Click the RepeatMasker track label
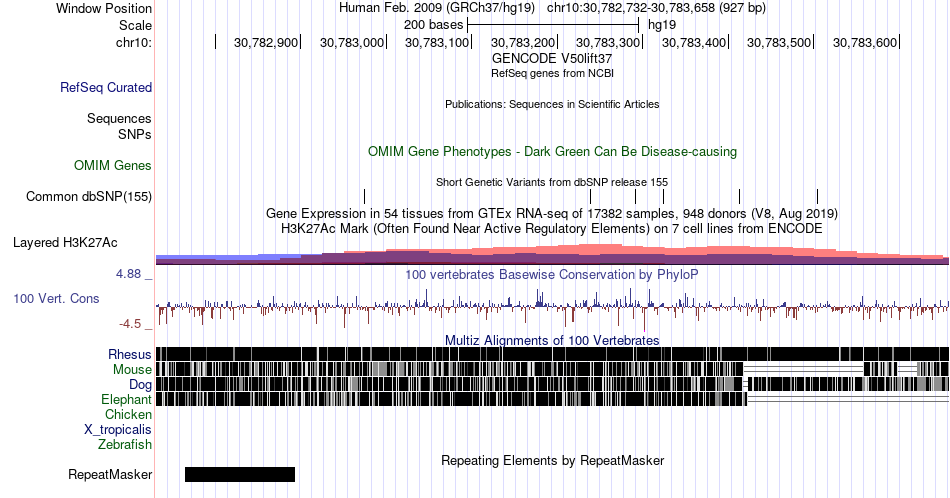This screenshot has height=498, width=950. click(x=110, y=474)
